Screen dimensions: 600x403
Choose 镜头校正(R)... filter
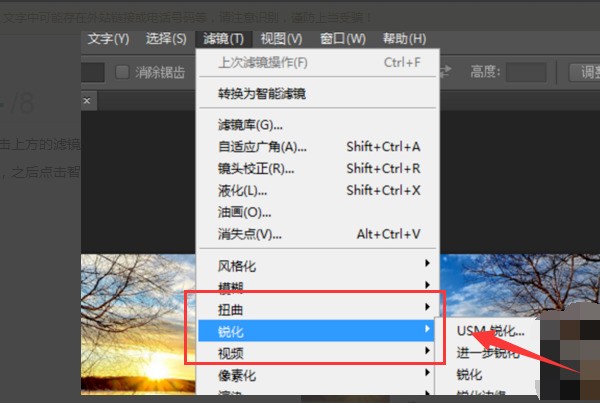click(318, 168)
